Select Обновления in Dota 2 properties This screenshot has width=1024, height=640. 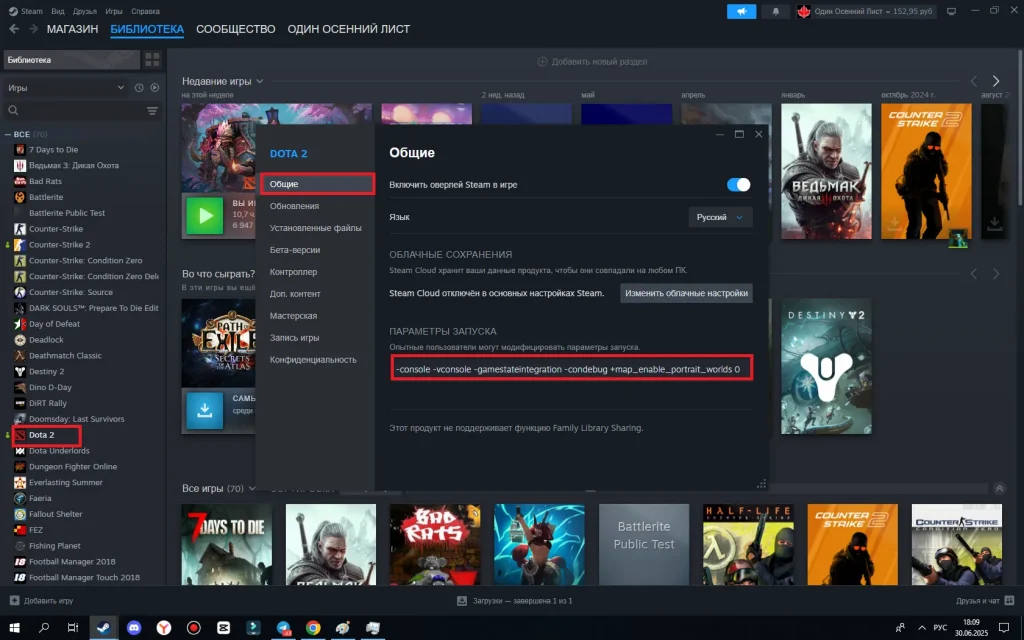point(295,206)
